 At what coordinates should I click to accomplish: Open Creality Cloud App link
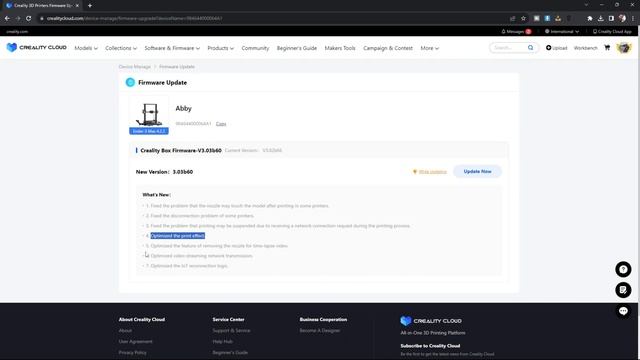coord(612,31)
